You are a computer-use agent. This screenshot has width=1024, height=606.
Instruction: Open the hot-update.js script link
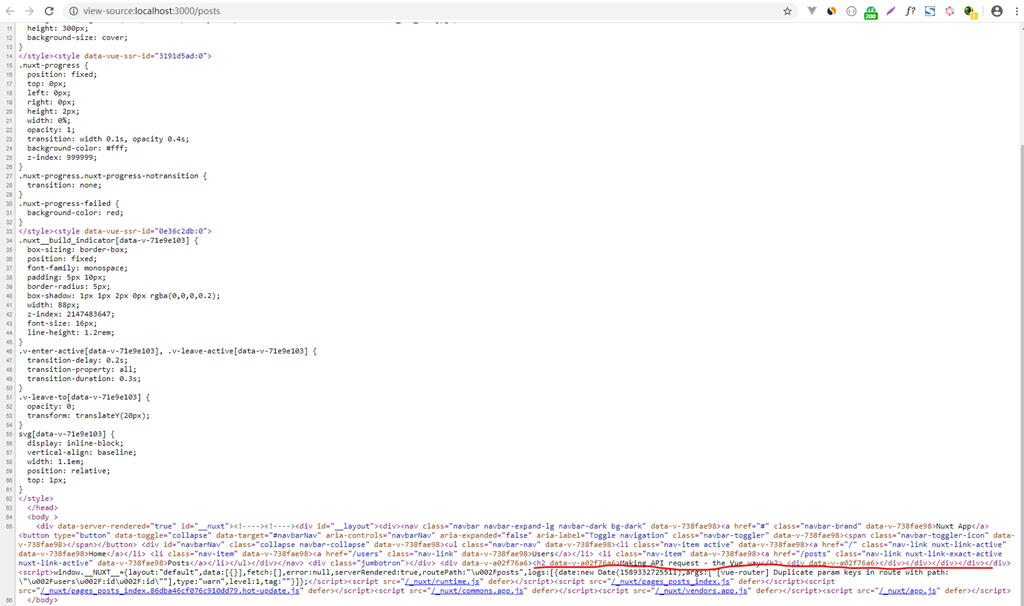tap(170, 590)
